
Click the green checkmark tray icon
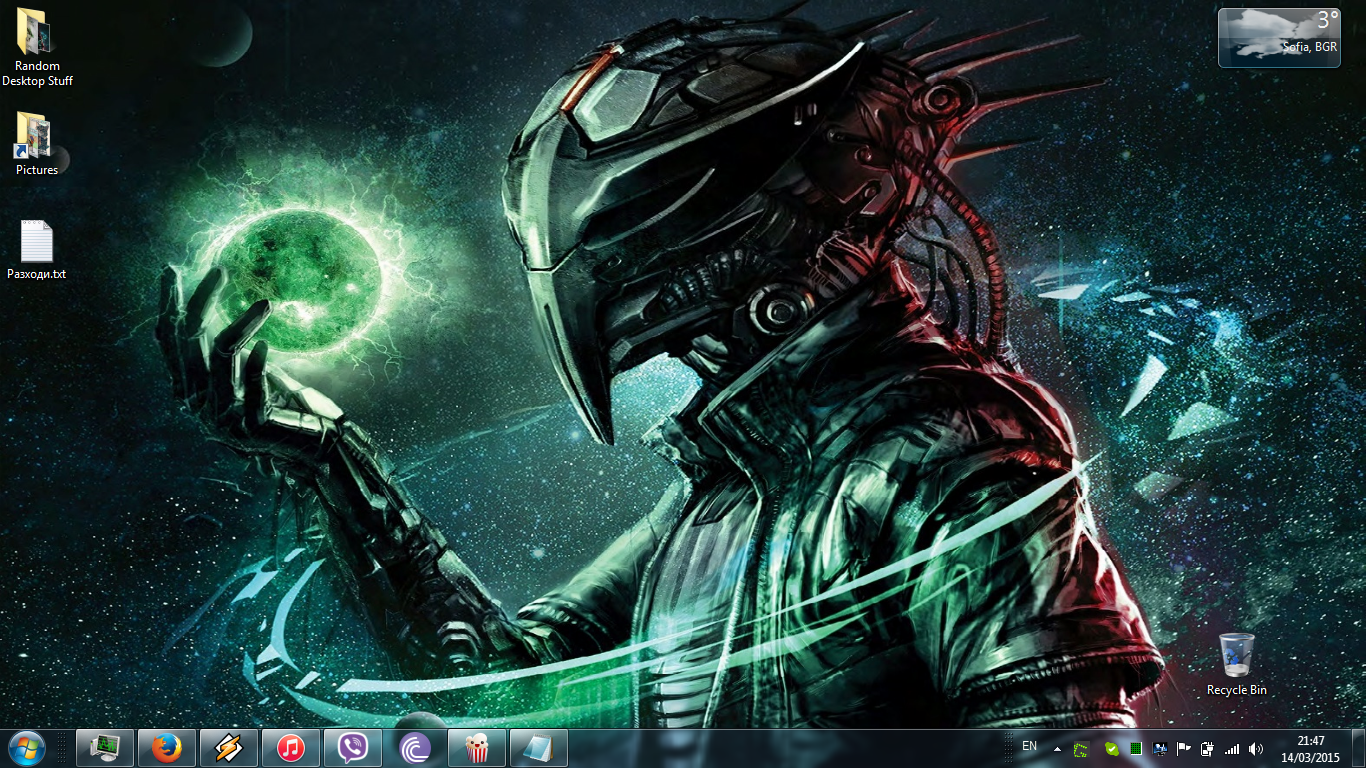tap(1111, 748)
